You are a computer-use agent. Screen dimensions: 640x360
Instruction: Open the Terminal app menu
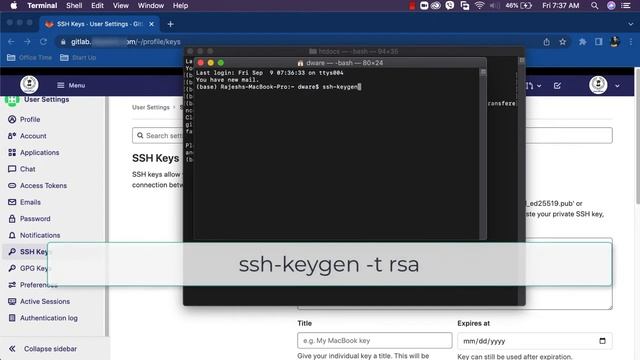pyautogui.click(x=42, y=5)
